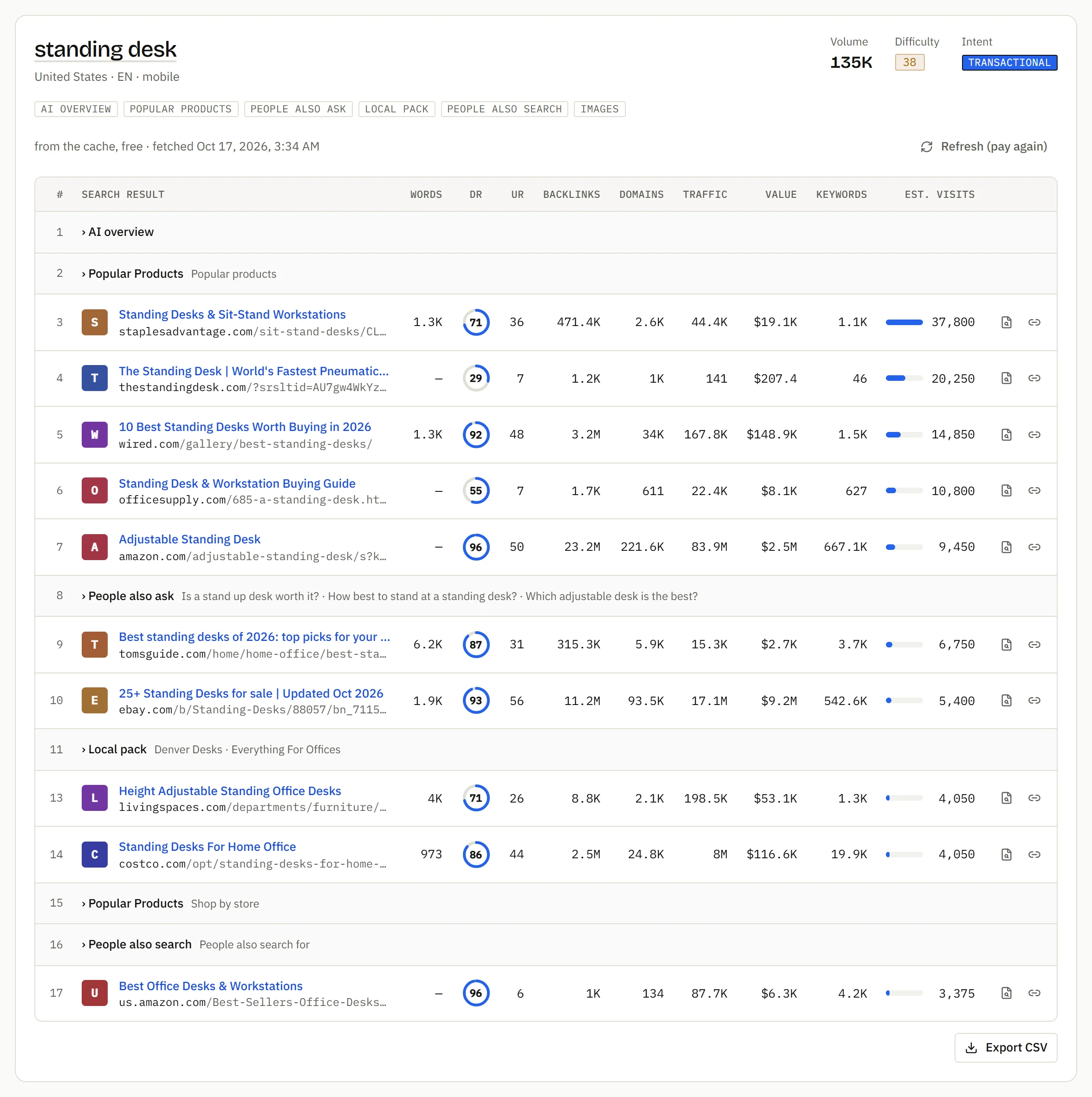Open page icon for officesupply.com row
The image size is (1092, 1097).
coord(1006,490)
